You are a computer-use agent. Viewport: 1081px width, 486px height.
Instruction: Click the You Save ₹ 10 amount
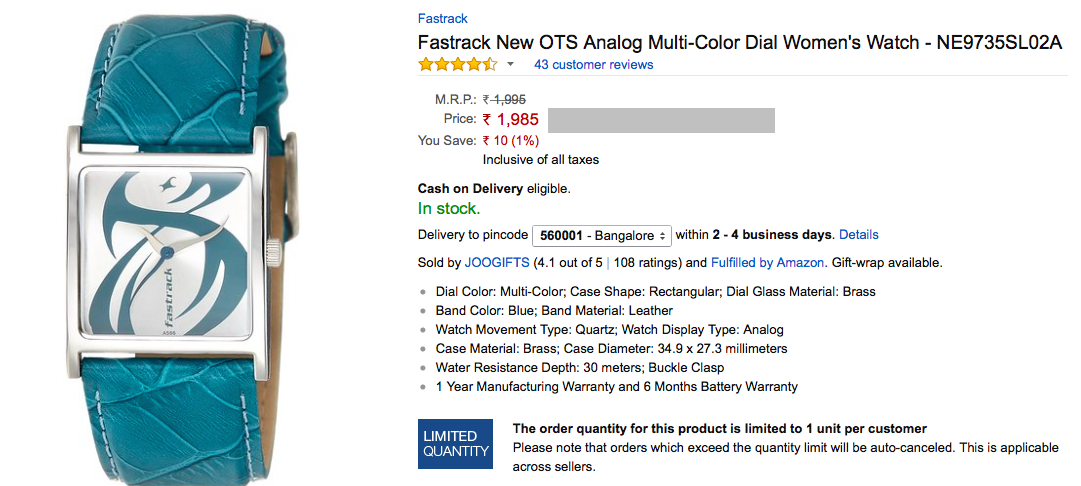[x=510, y=141]
